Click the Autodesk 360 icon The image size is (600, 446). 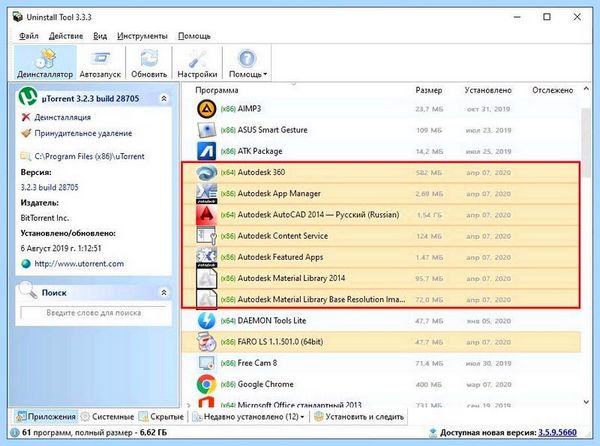207,173
